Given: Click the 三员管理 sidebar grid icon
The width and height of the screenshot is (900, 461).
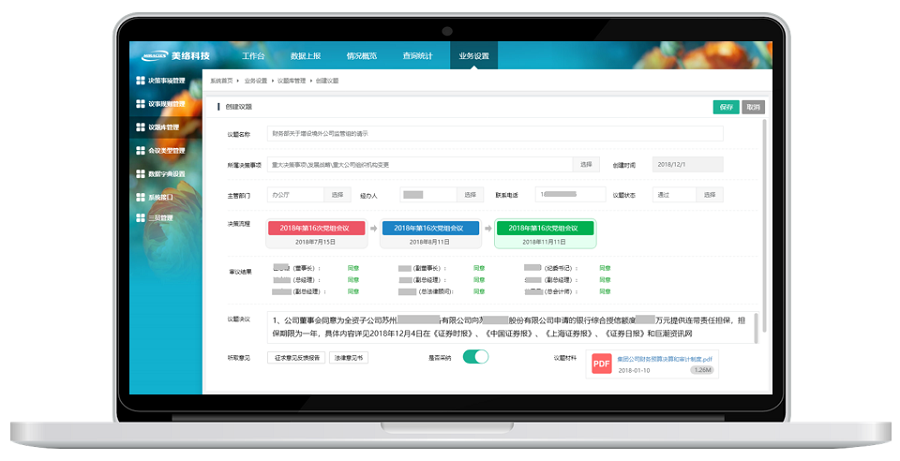Looking at the screenshot, I should (140, 216).
